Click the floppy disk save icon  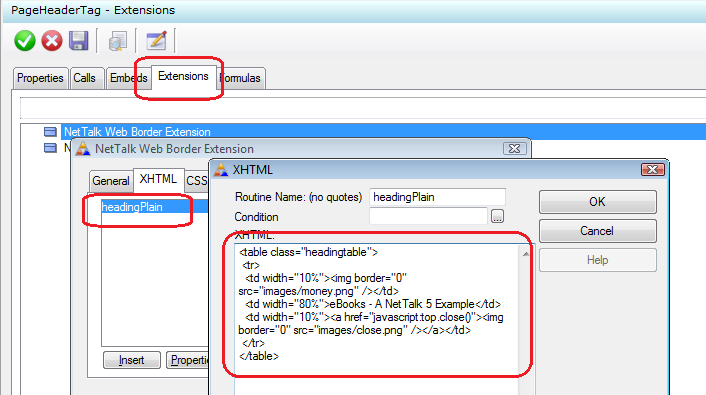pyautogui.click(x=79, y=41)
